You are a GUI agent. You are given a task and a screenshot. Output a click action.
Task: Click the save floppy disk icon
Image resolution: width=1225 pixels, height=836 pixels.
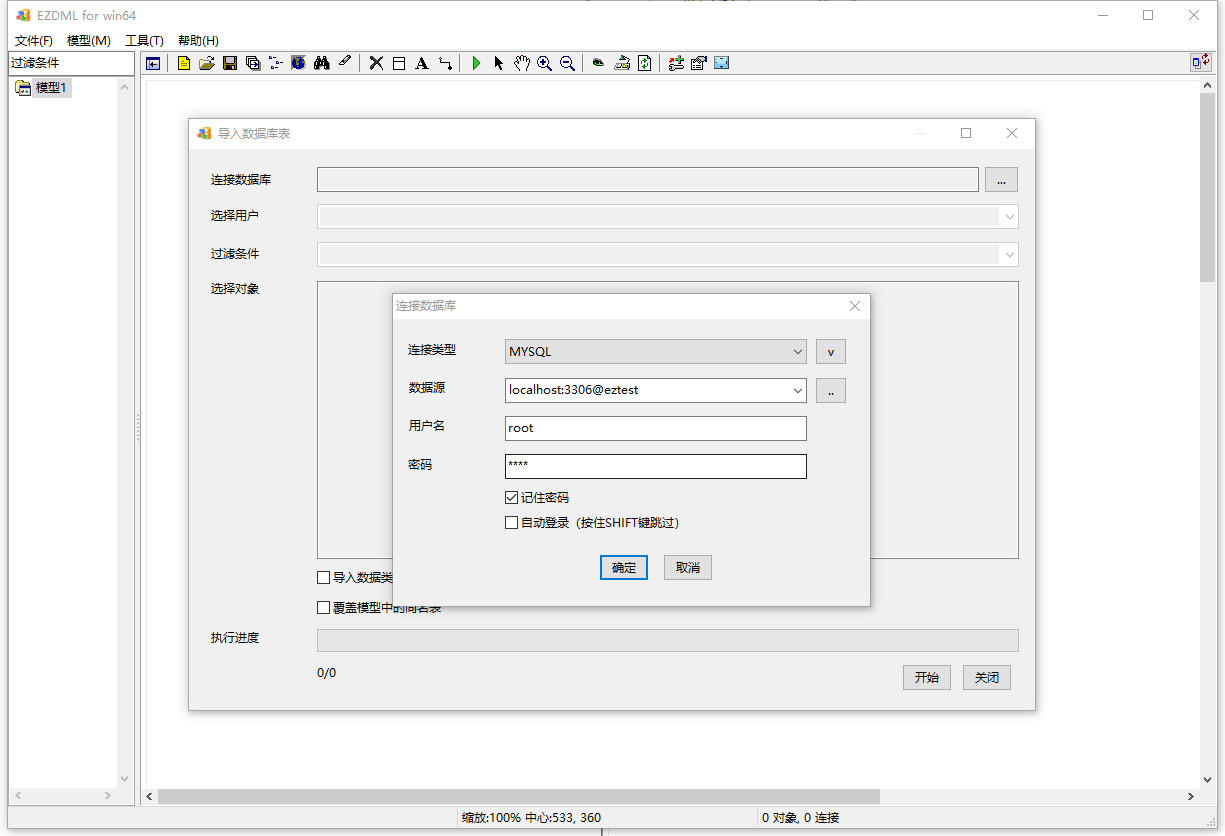(x=230, y=63)
